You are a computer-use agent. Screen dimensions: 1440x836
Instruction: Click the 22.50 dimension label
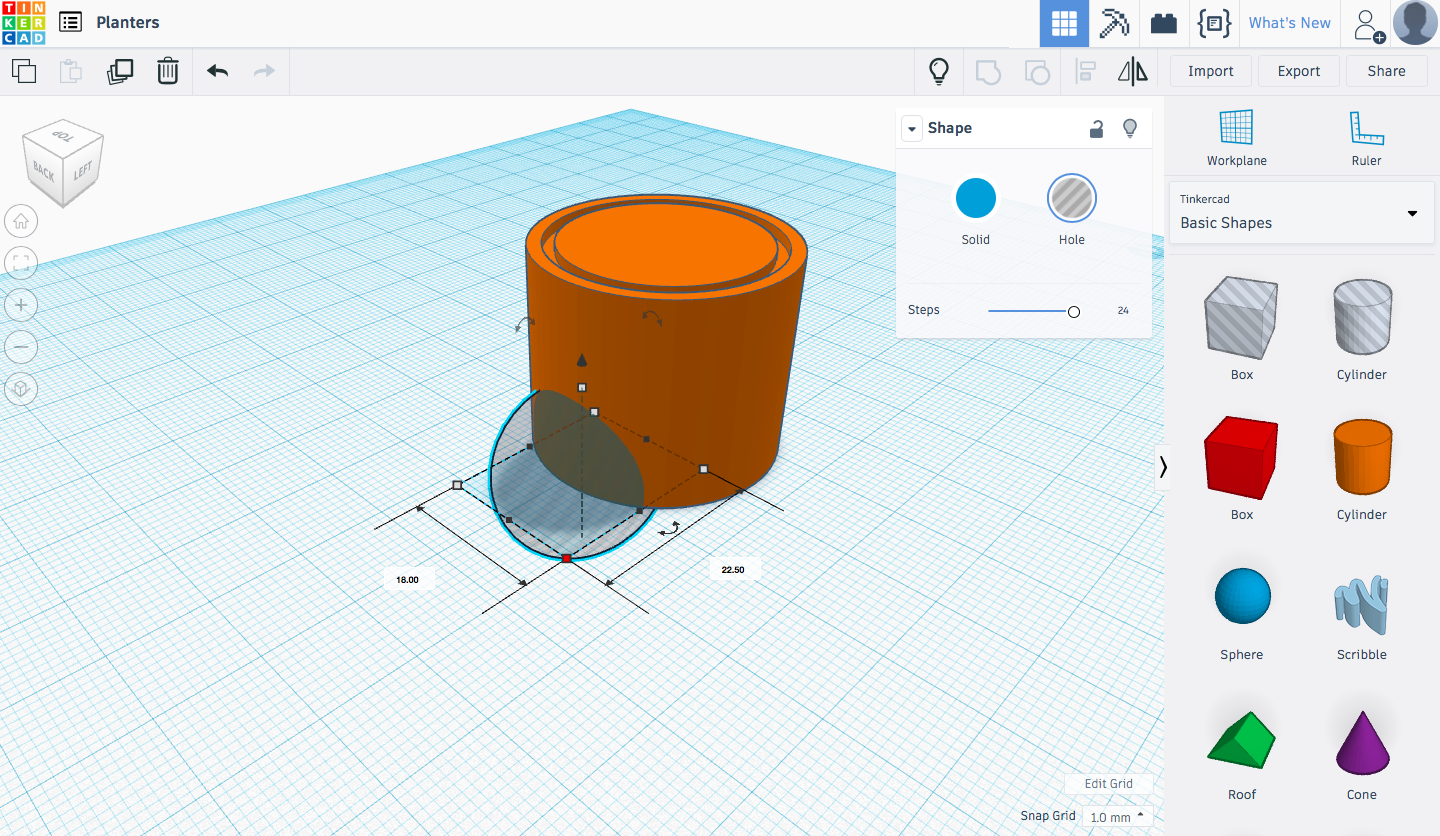click(733, 570)
